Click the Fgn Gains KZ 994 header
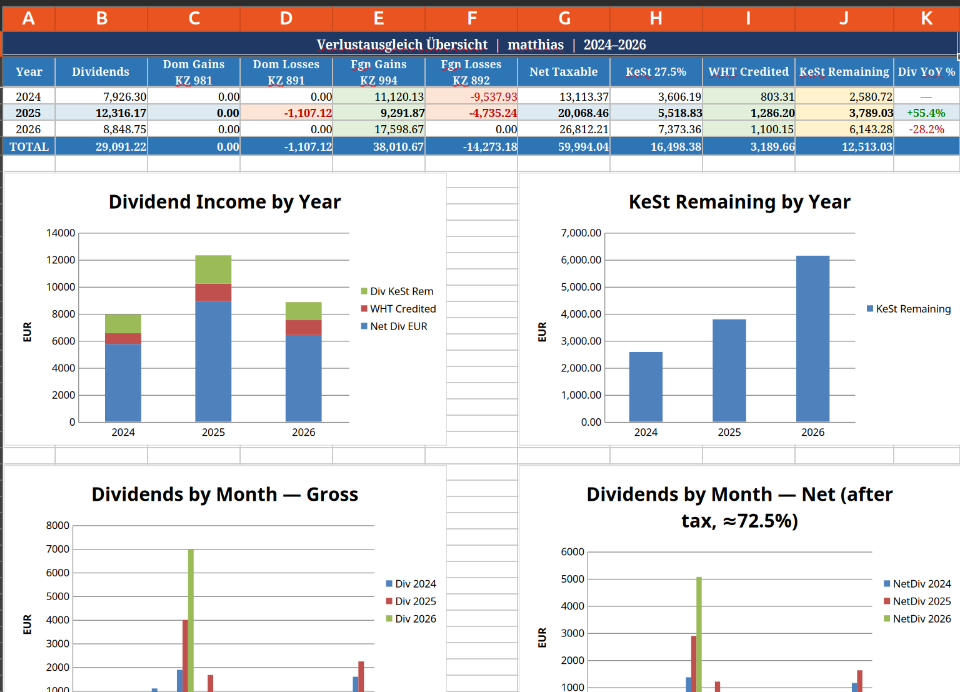960x692 pixels. tap(379, 72)
